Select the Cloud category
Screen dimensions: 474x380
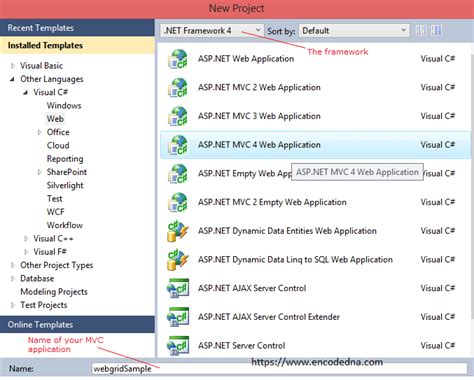click(58, 146)
